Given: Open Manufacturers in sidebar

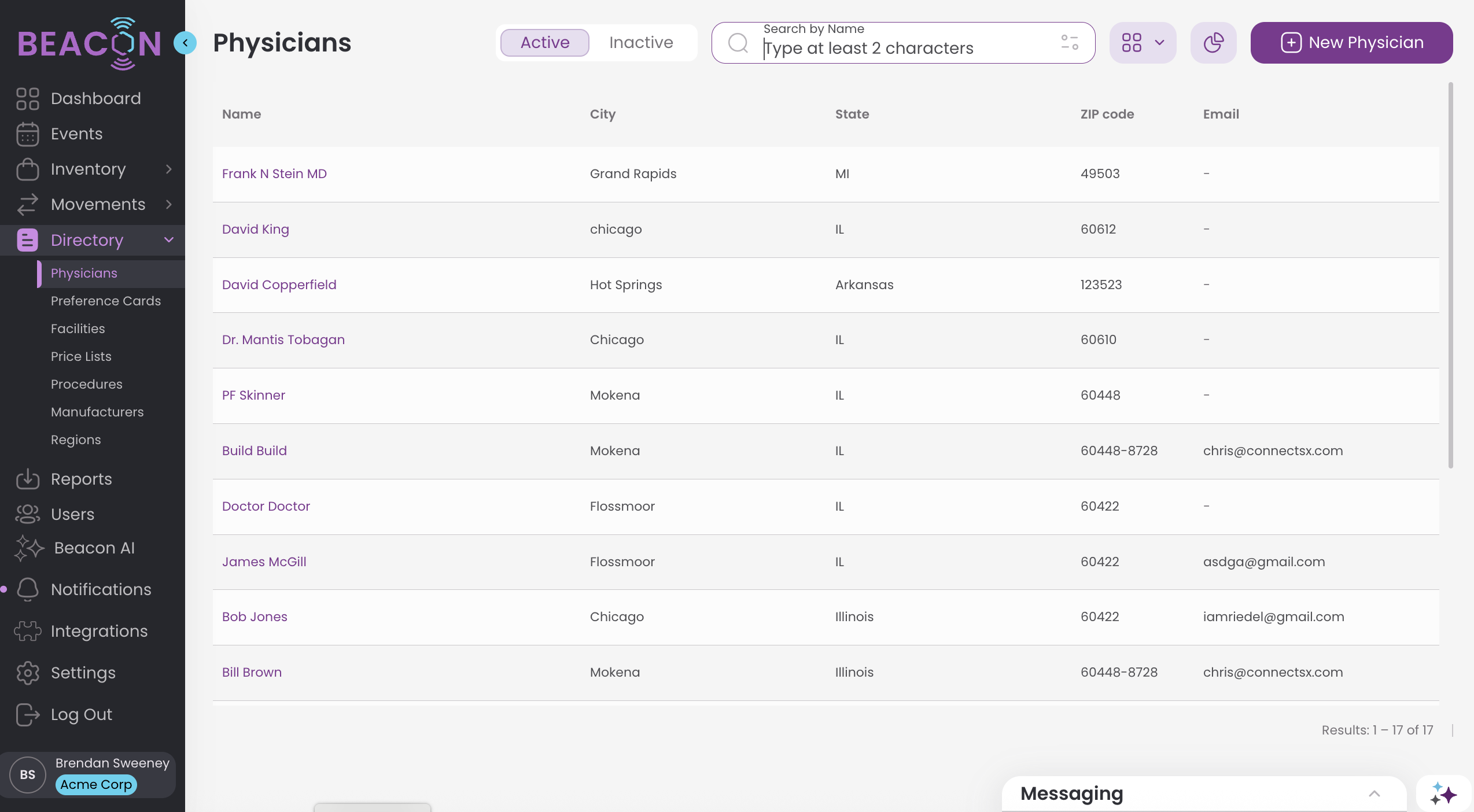Looking at the screenshot, I should 97,412.
